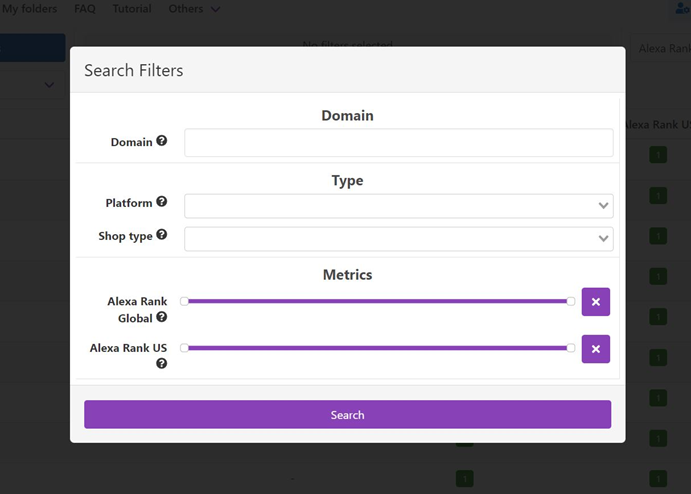Go to My folders

pos(29,9)
